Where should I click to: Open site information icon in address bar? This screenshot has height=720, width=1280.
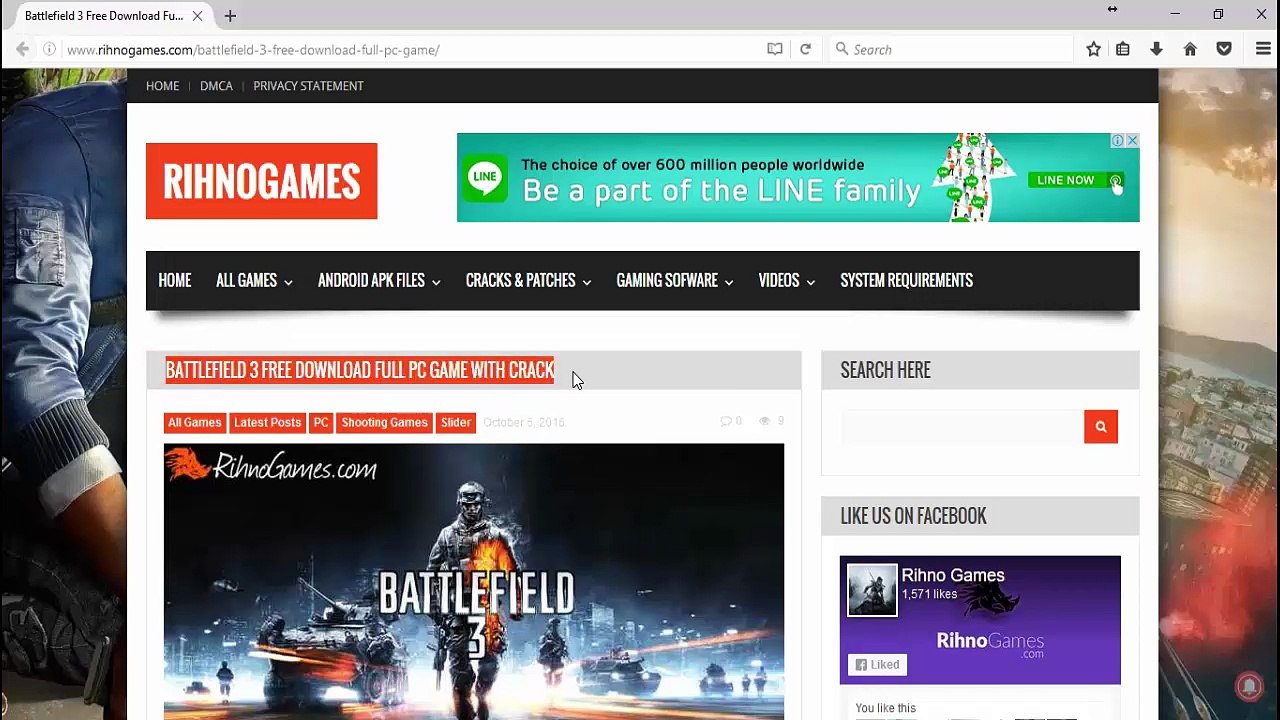coord(49,49)
